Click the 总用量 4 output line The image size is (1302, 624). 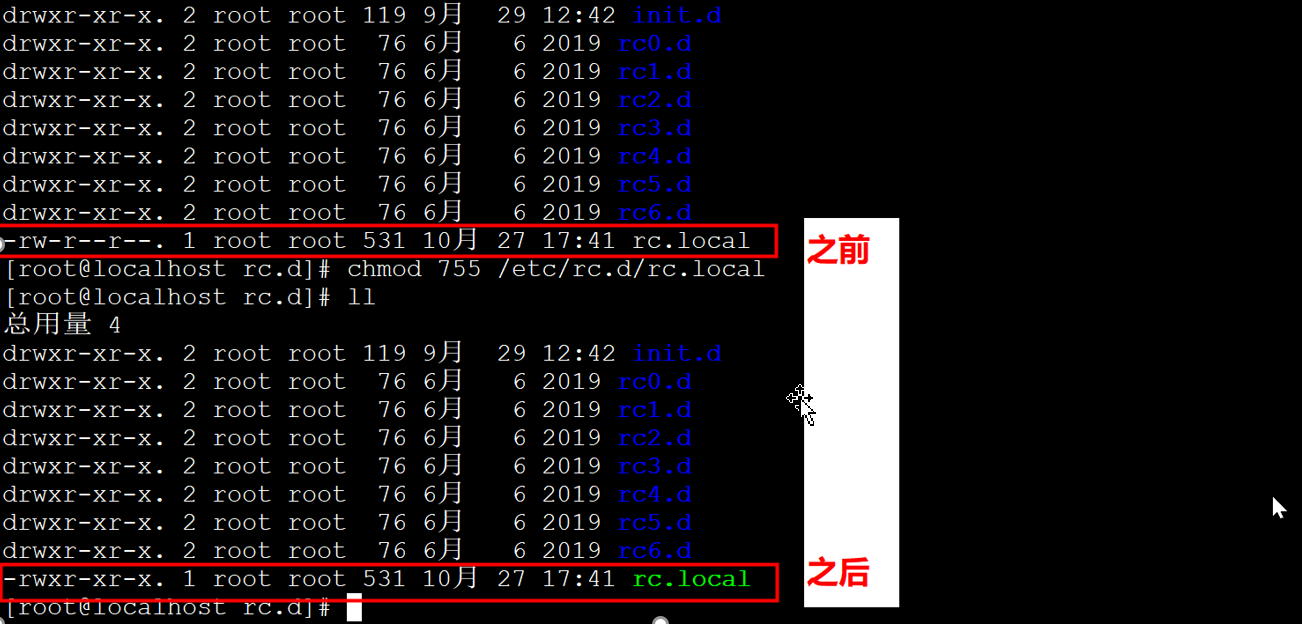62,325
